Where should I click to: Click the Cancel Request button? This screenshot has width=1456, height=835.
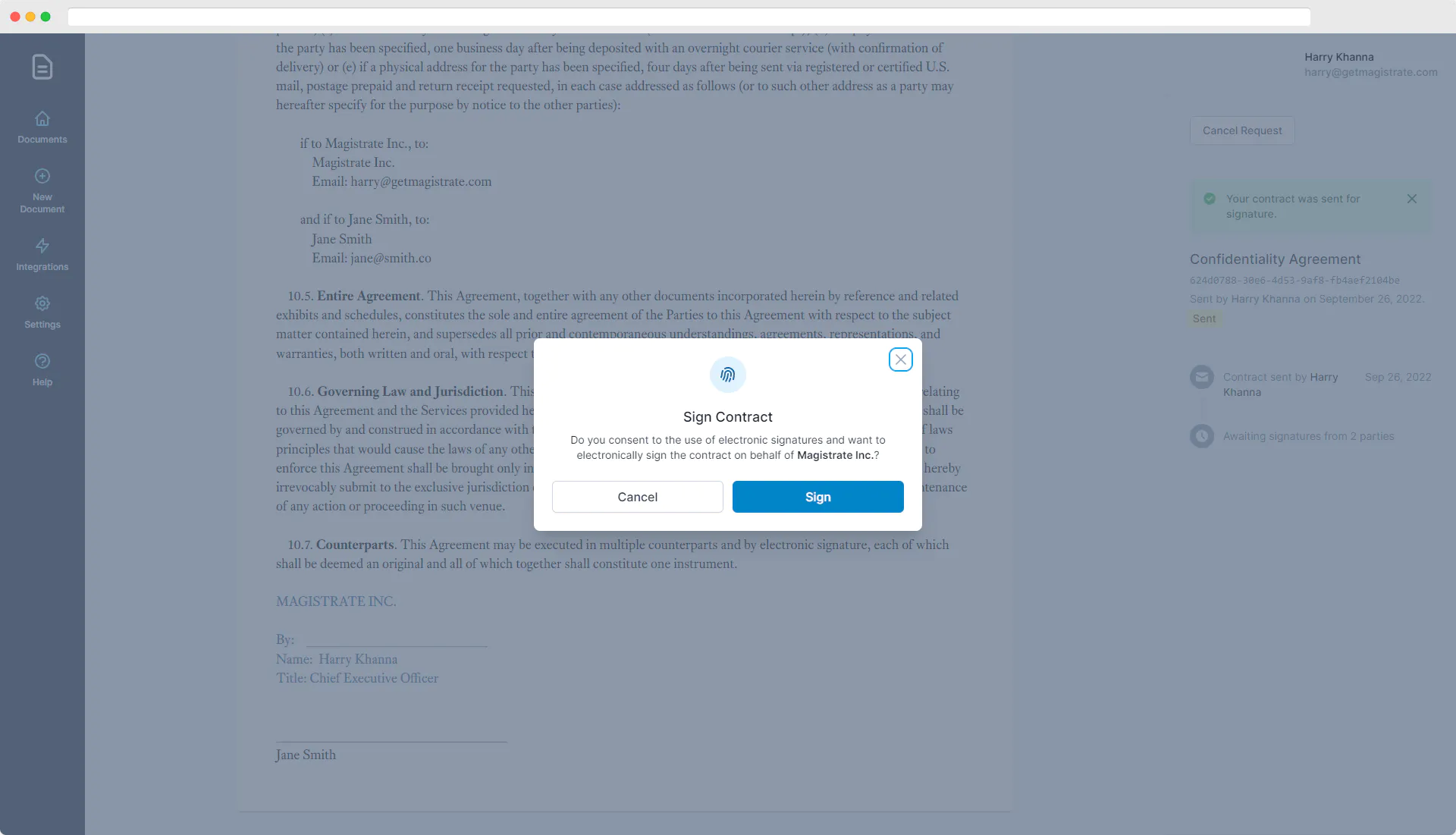[1242, 130]
